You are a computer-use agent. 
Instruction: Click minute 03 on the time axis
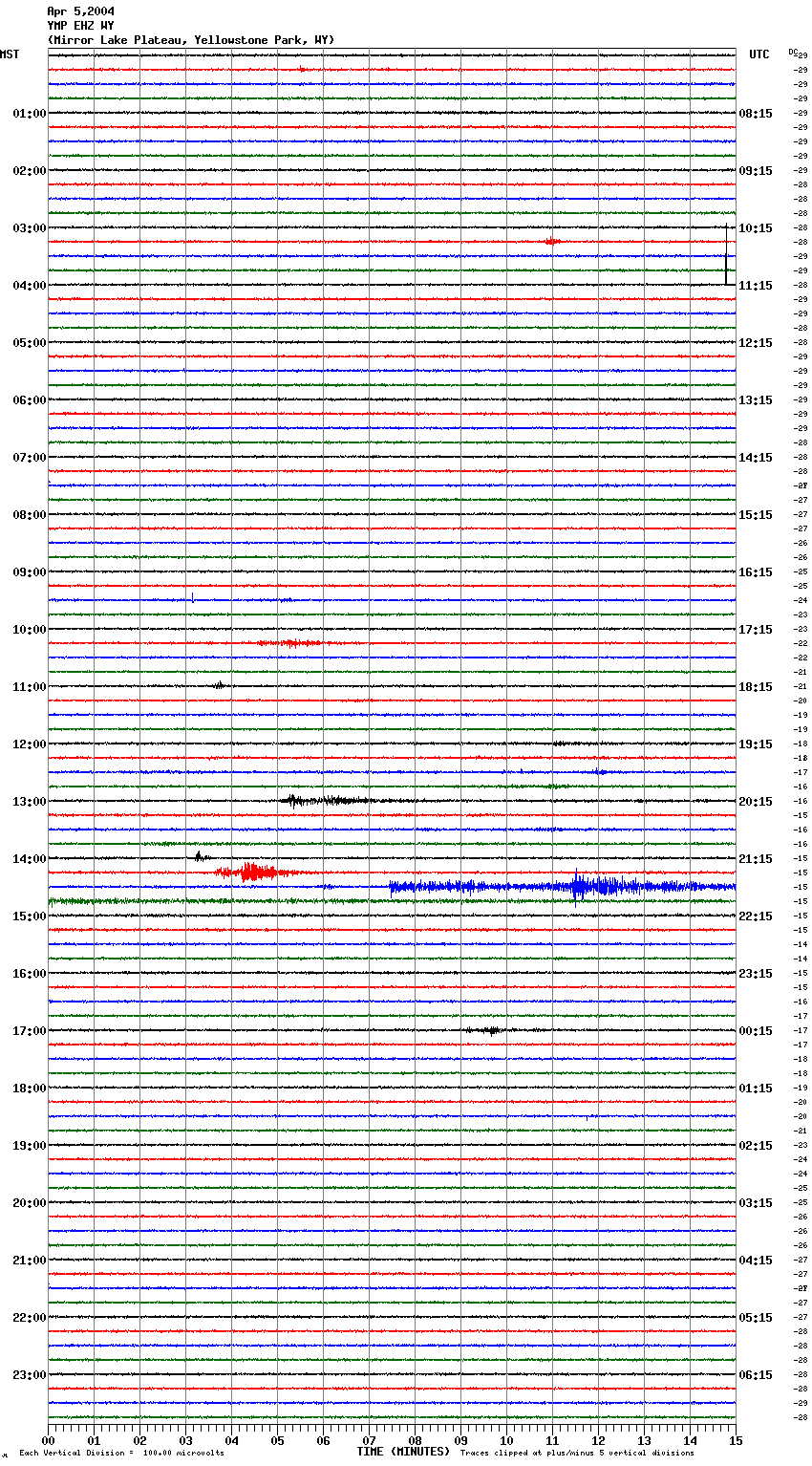click(185, 1440)
